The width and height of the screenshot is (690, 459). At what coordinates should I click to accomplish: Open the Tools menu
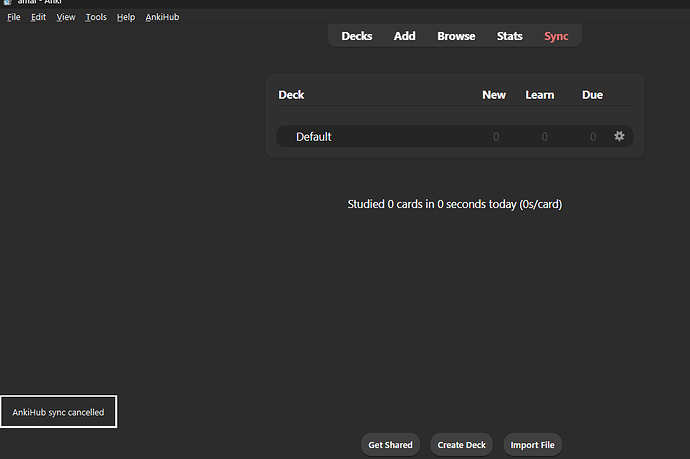(x=96, y=17)
